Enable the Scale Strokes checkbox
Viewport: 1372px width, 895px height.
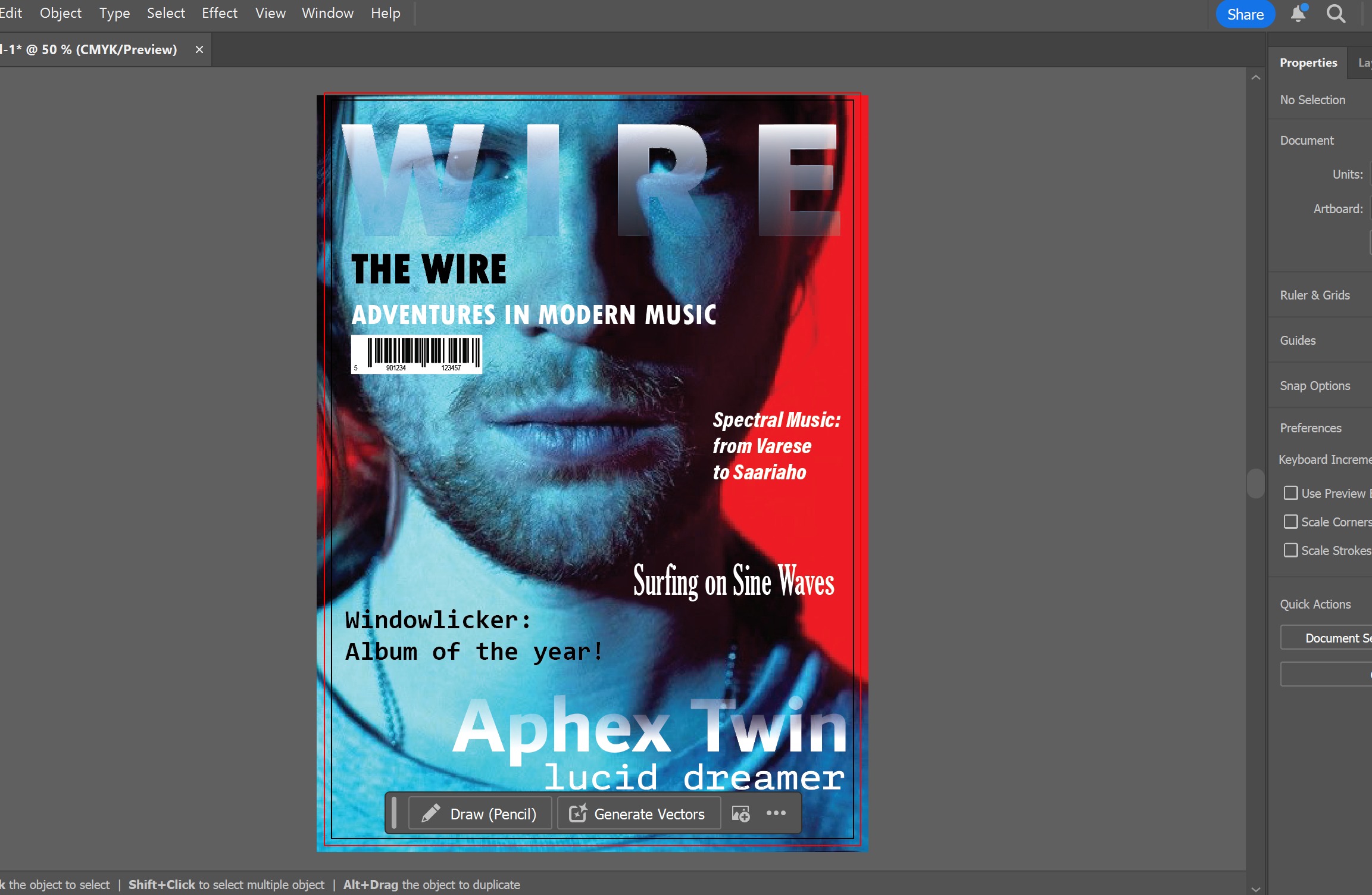(1290, 550)
